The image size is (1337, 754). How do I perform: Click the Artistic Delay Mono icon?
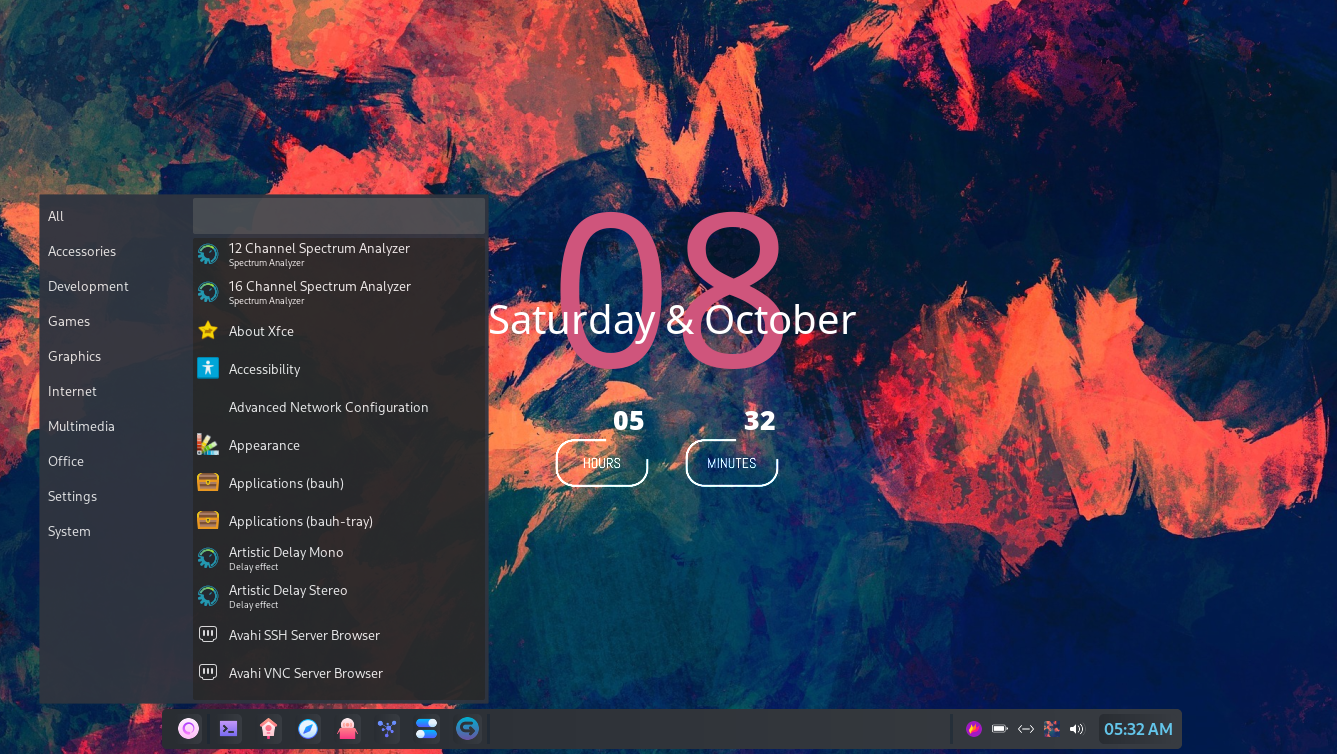(208, 558)
